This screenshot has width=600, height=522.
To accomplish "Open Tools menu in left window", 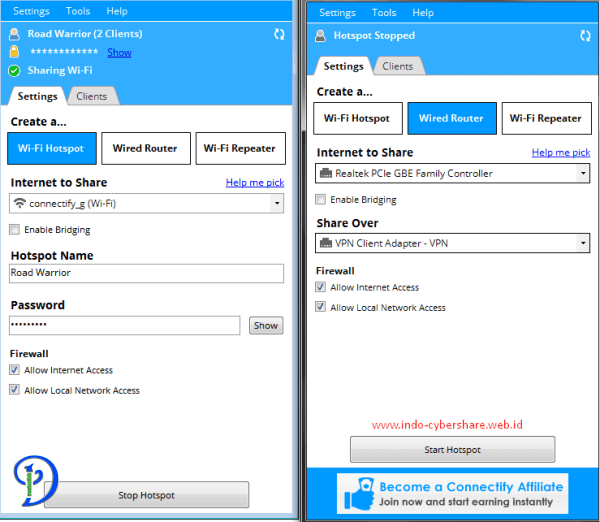I will click(x=78, y=11).
